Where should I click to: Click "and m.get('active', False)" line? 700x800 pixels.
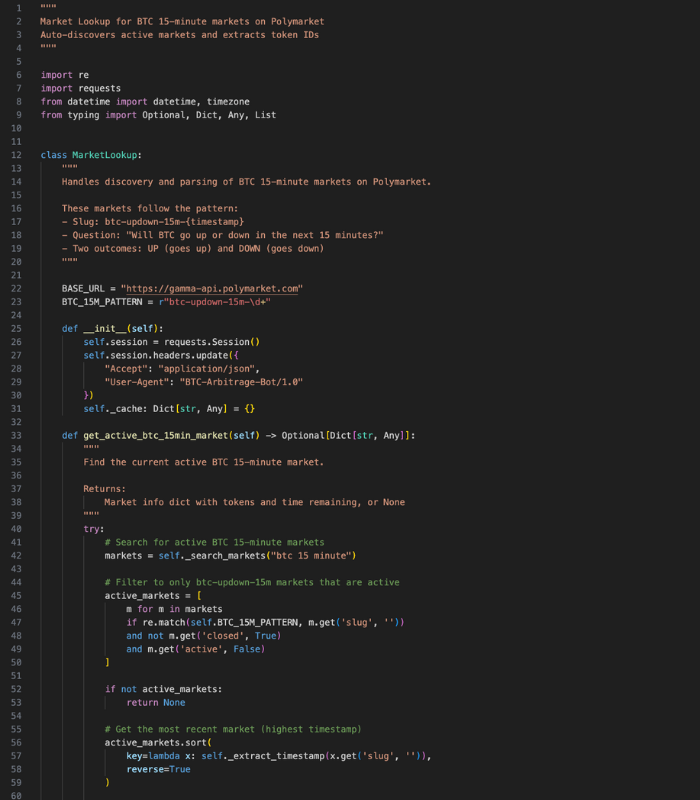pyautogui.click(x=195, y=649)
